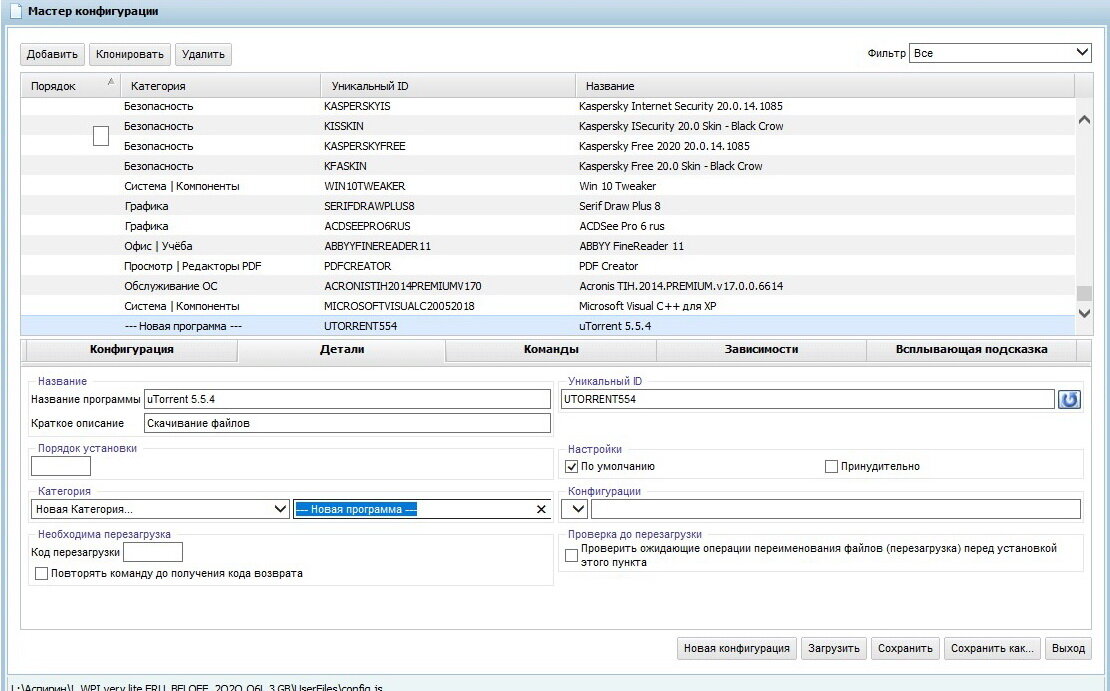Click the Код перезагрузки input box
1110x691 pixels.
click(x=153, y=552)
